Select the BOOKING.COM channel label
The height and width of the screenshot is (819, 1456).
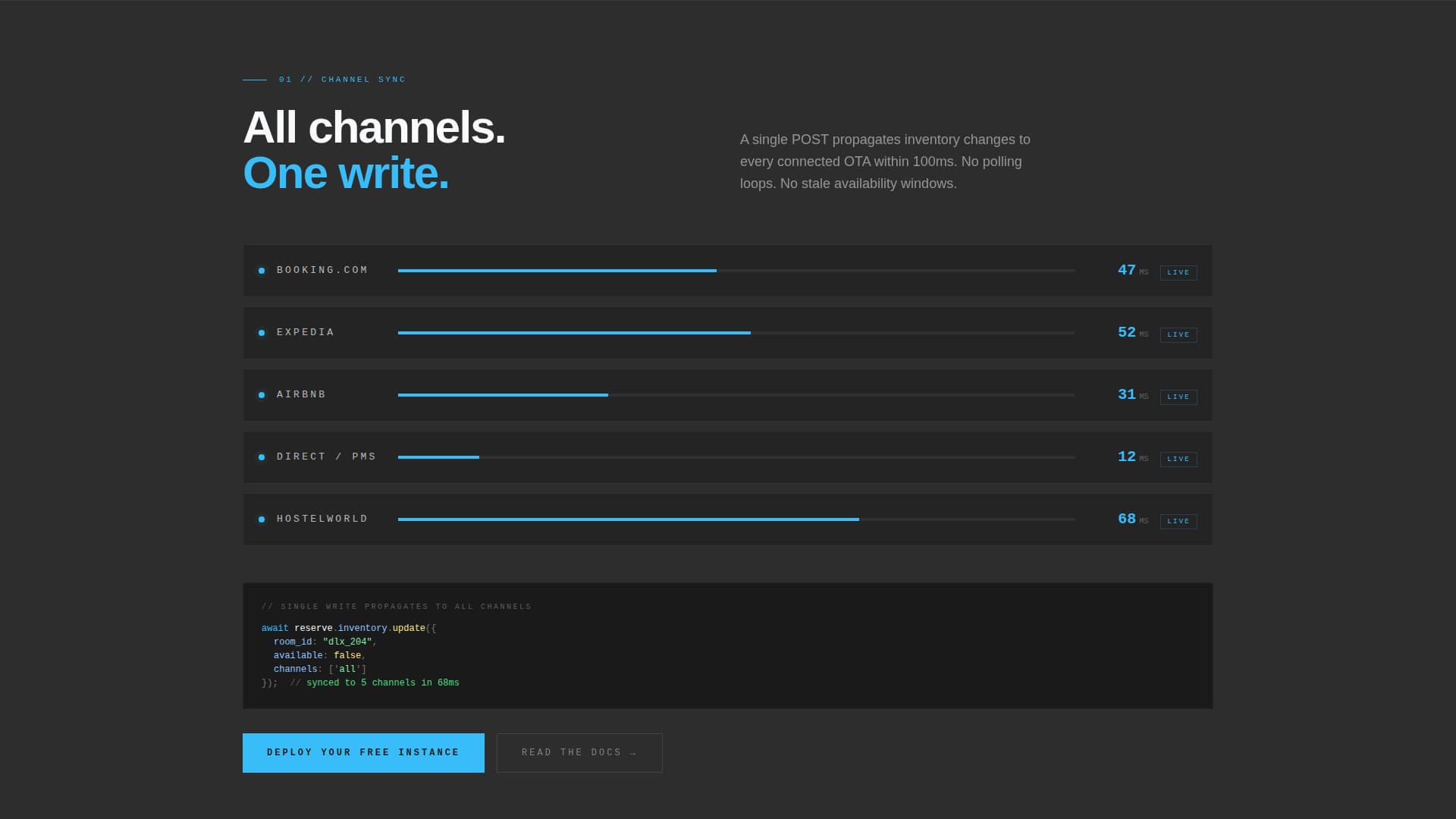click(322, 270)
